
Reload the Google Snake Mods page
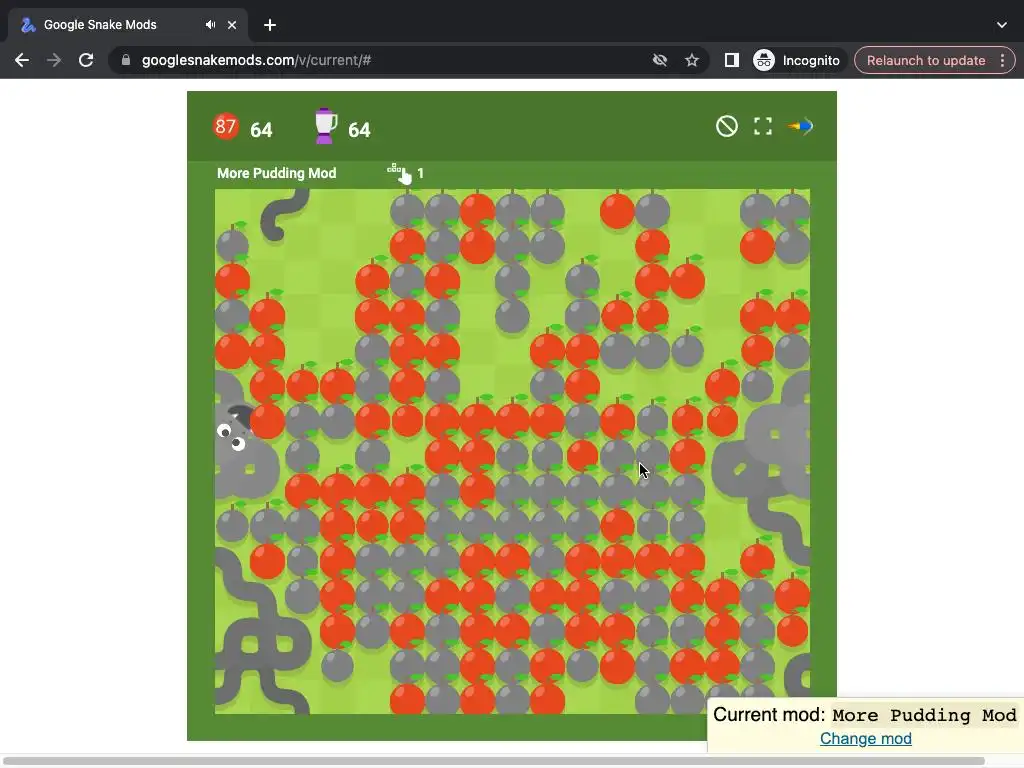tap(86, 60)
